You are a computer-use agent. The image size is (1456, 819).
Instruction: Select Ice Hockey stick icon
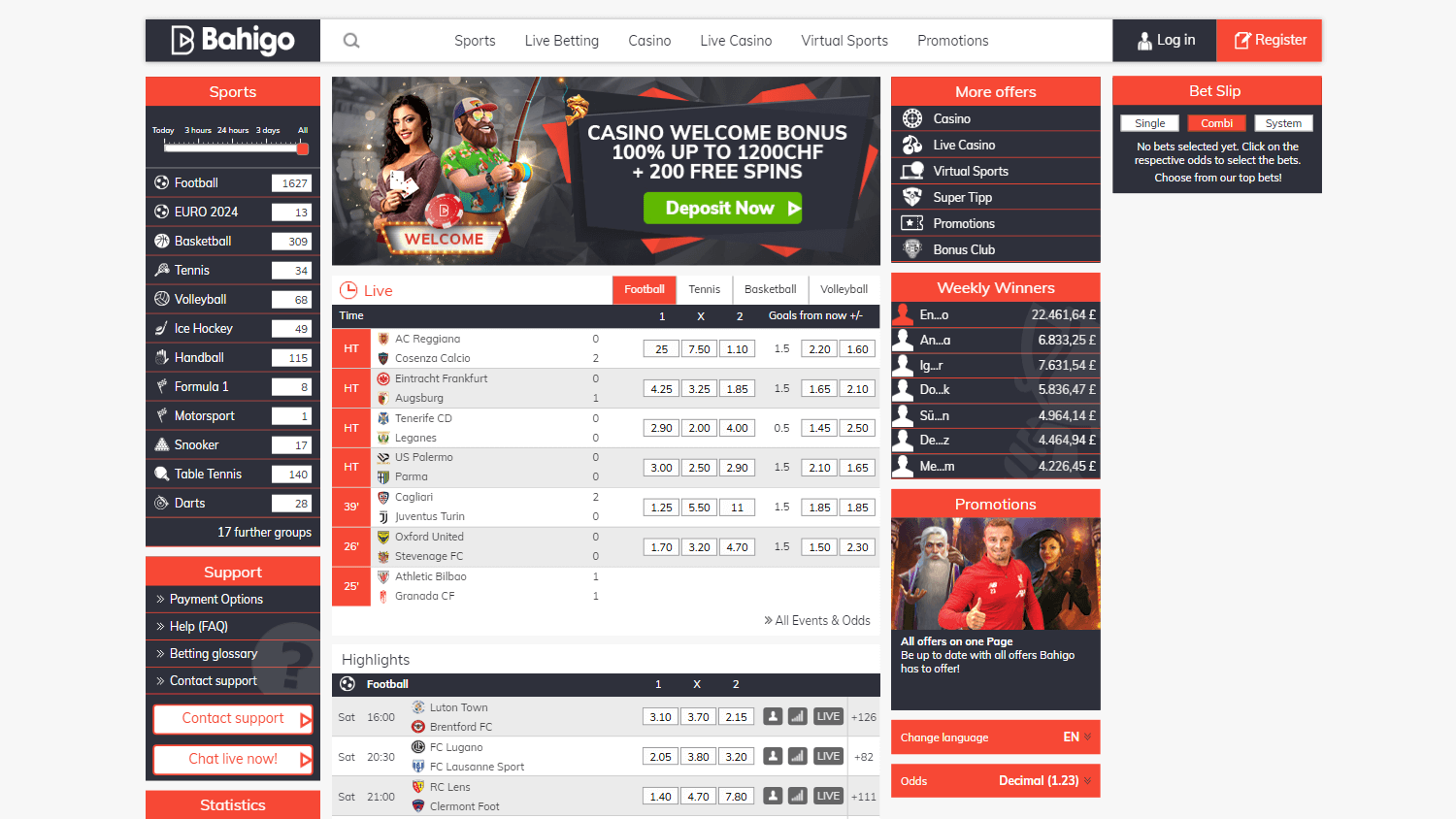point(162,328)
